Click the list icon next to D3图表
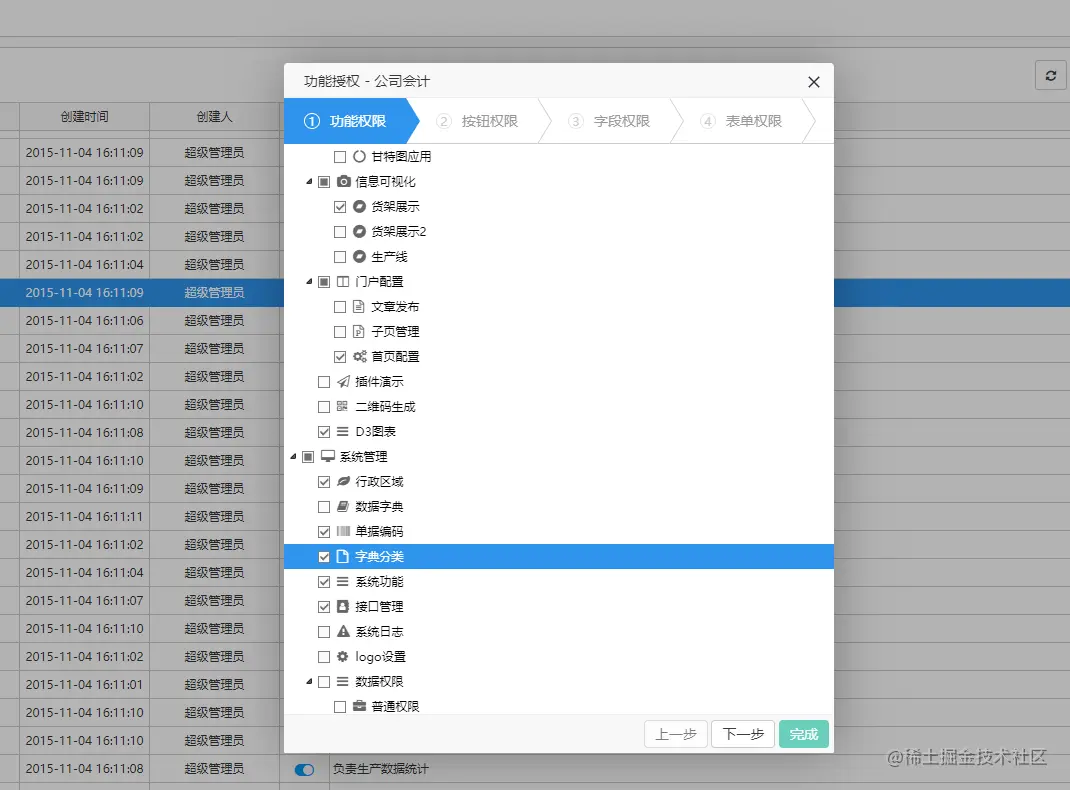 pos(343,431)
